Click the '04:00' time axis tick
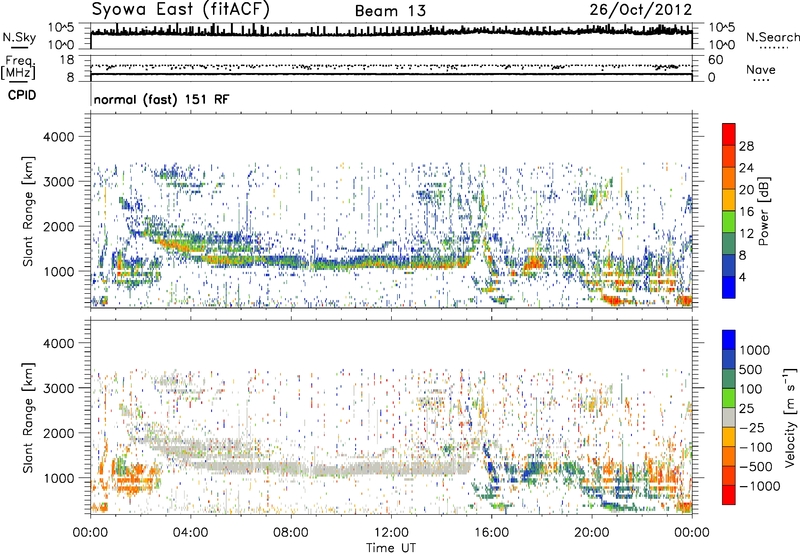 190,533
